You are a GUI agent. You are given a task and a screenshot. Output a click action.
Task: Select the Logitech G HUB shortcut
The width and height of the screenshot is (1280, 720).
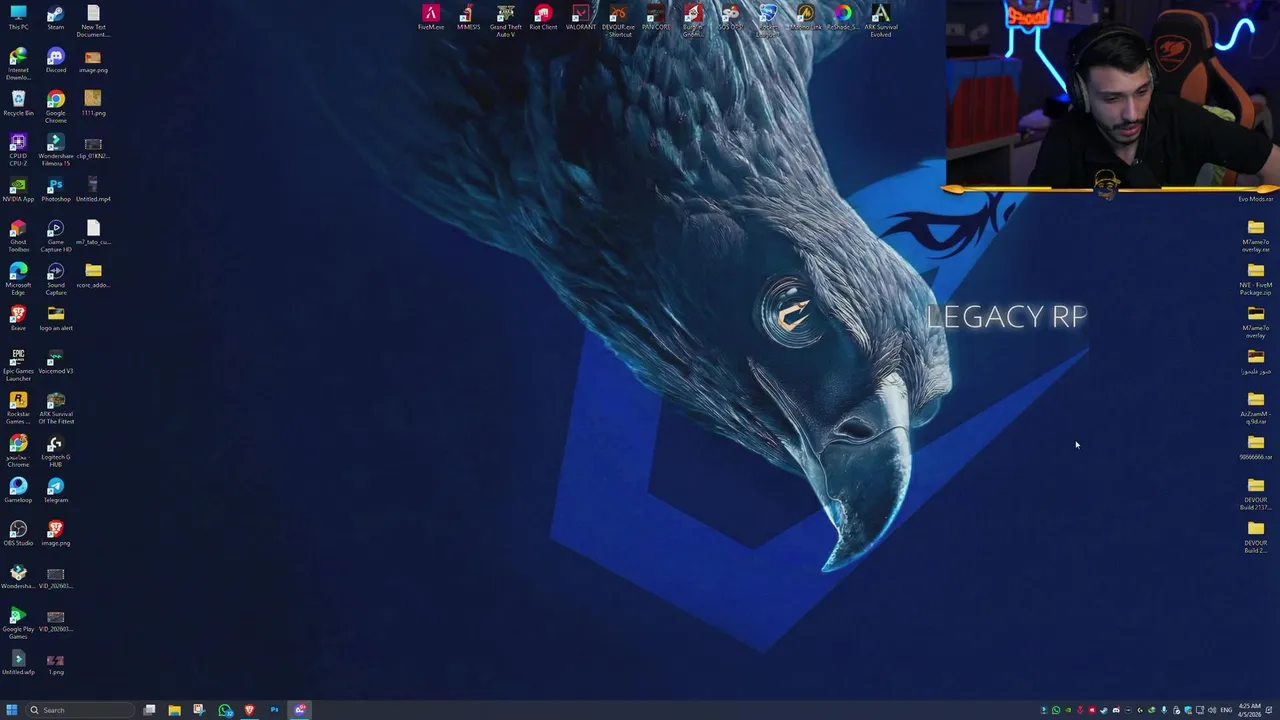55,451
